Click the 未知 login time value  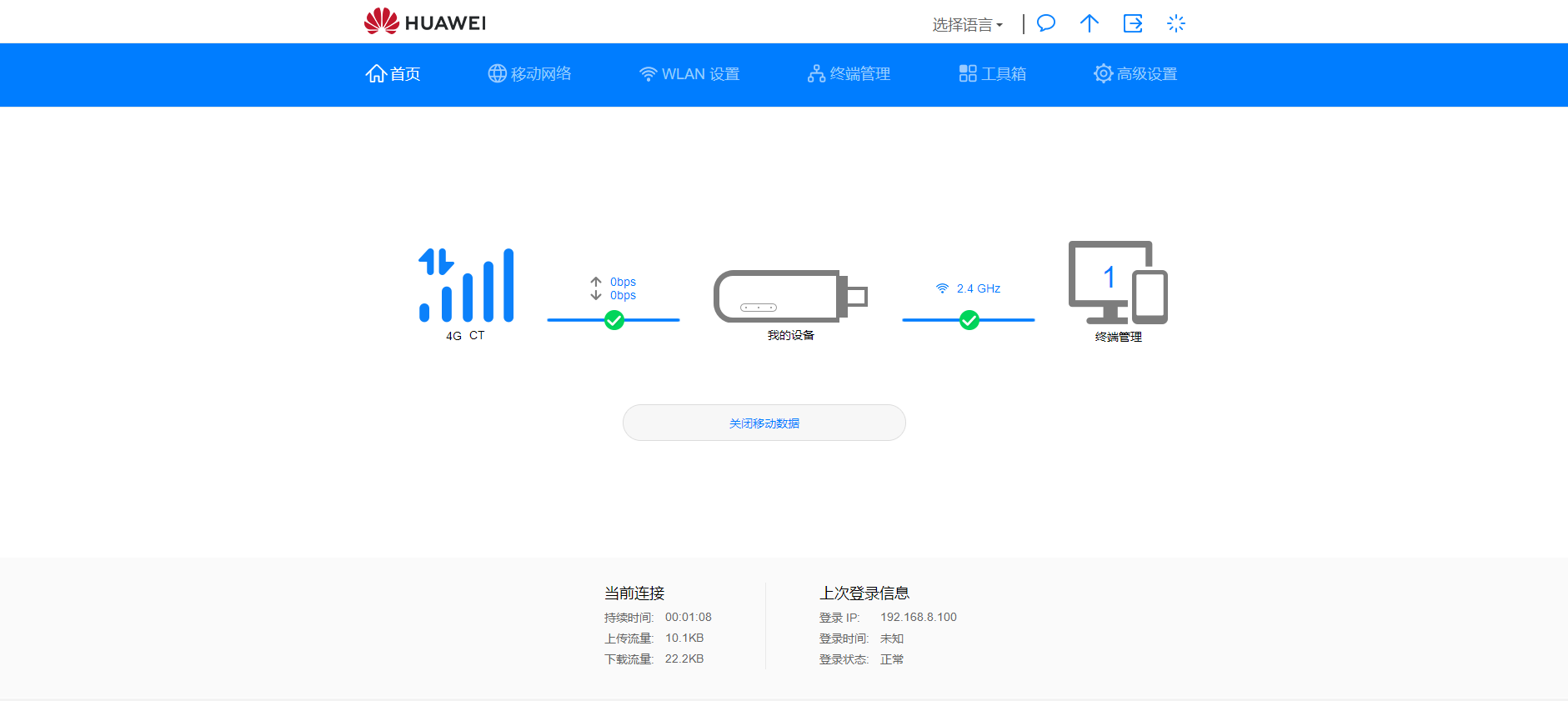point(892,638)
